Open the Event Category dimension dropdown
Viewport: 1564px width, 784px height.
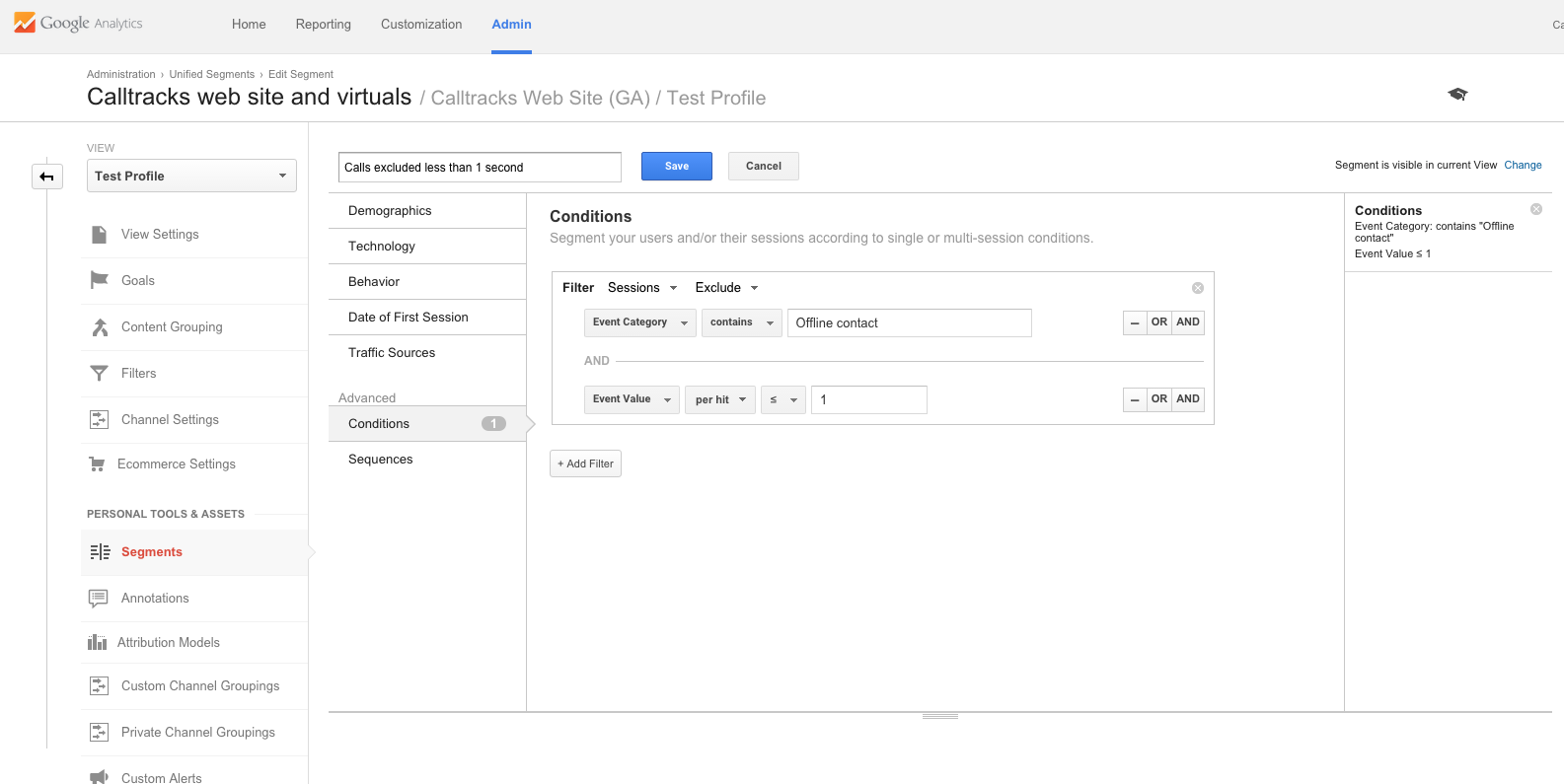640,322
